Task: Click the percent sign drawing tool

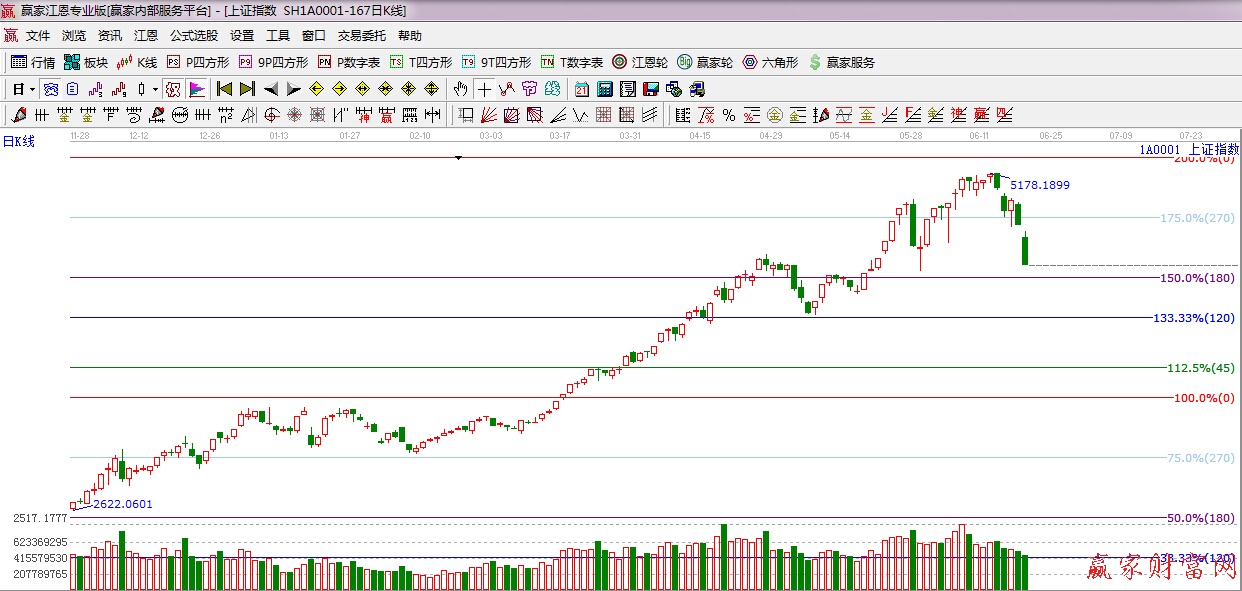Action: (728, 115)
